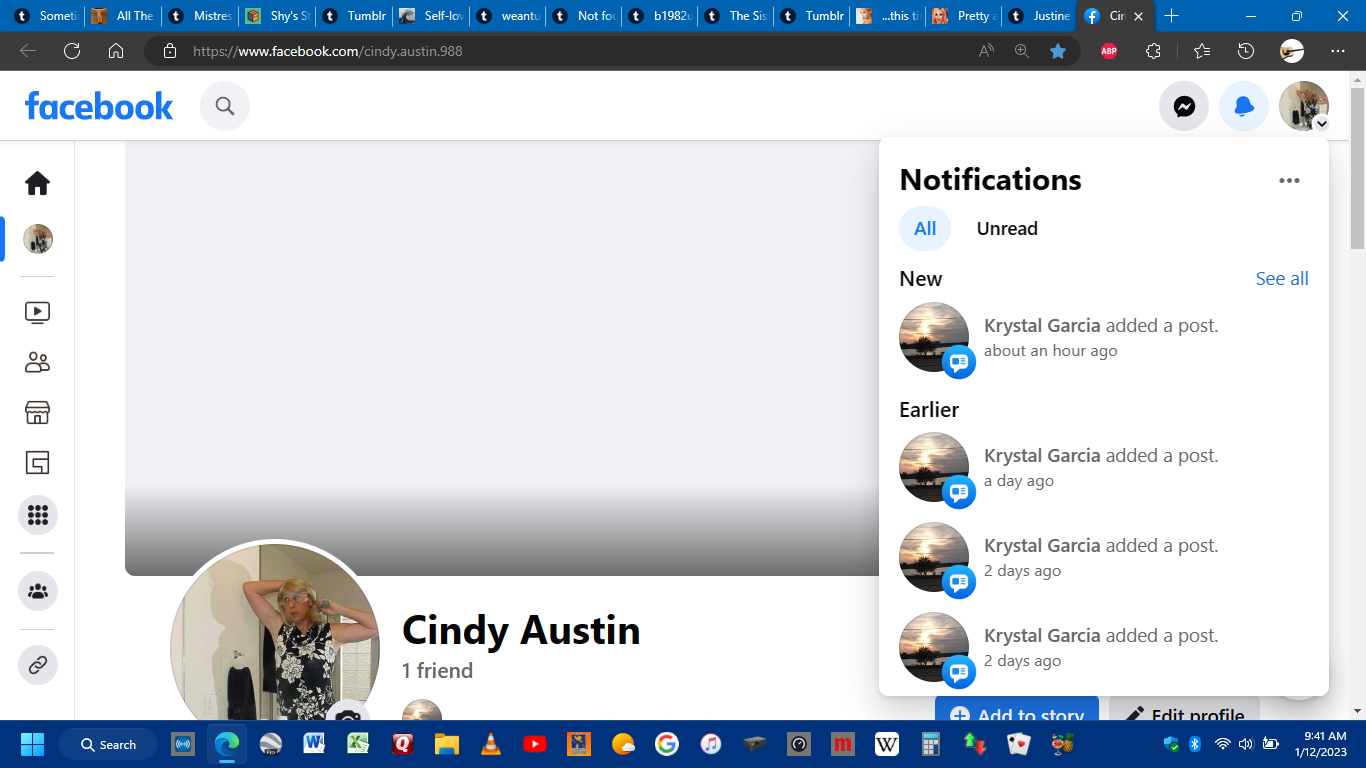
Task: Favorite this page with star icon
Action: click(1058, 51)
